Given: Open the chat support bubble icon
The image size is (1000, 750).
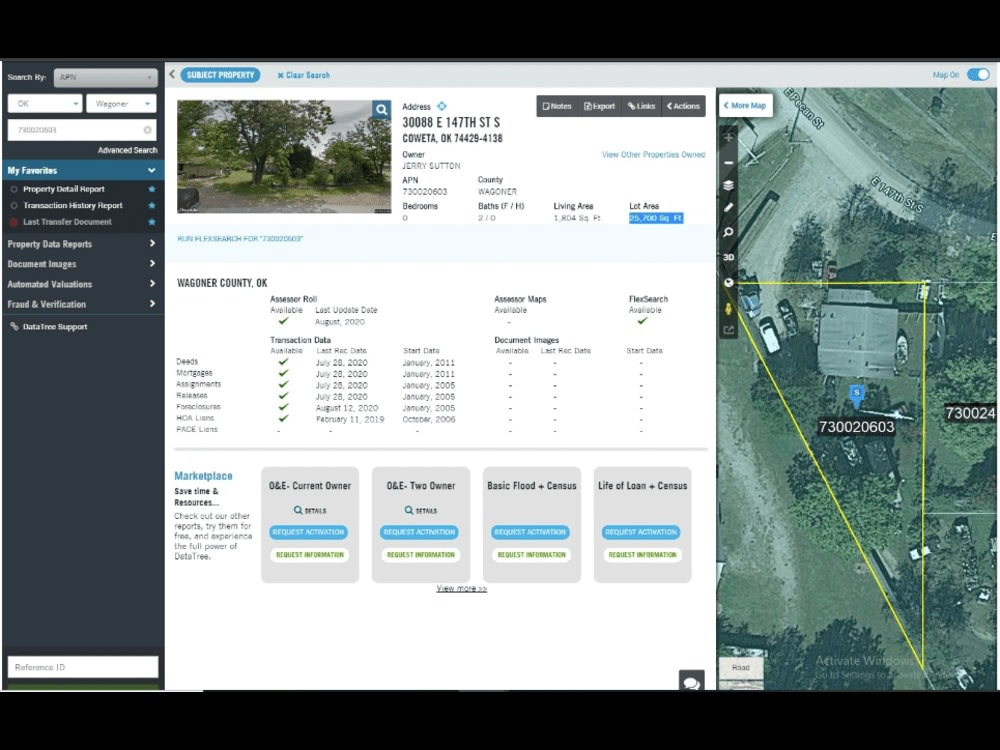Looking at the screenshot, I should point(692,684).
